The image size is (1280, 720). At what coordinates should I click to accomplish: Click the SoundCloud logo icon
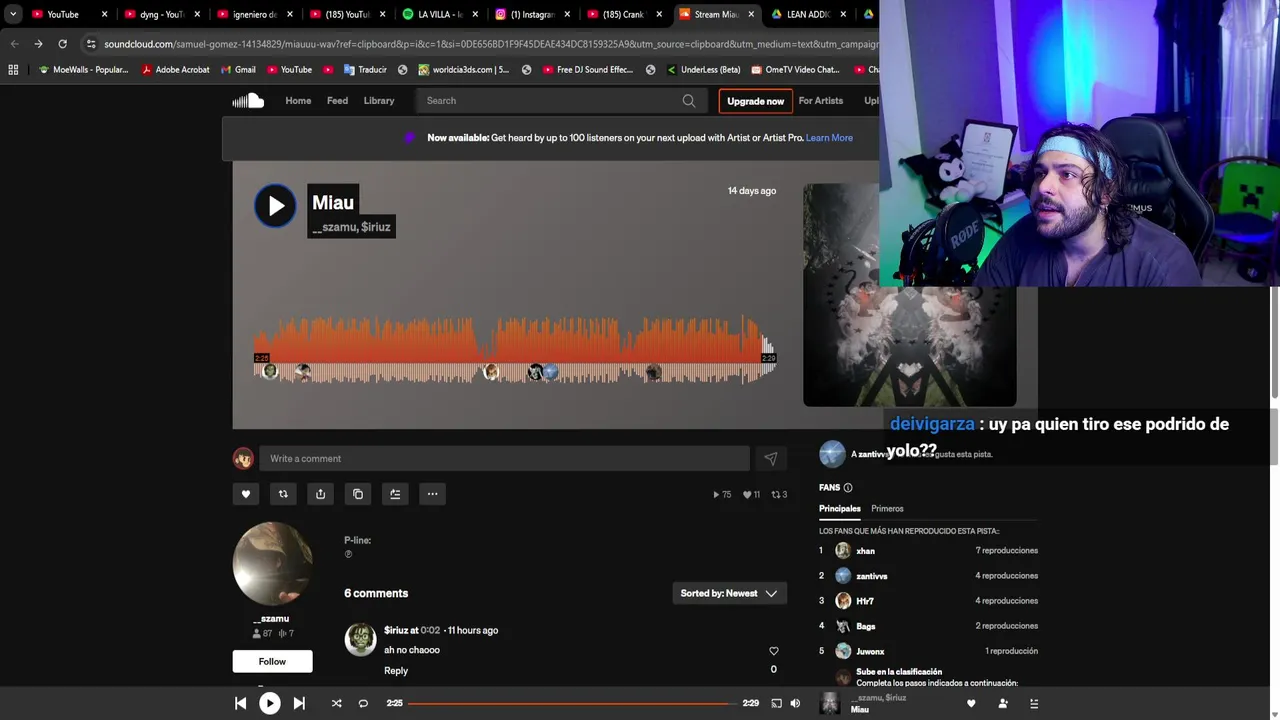(248, 100)
